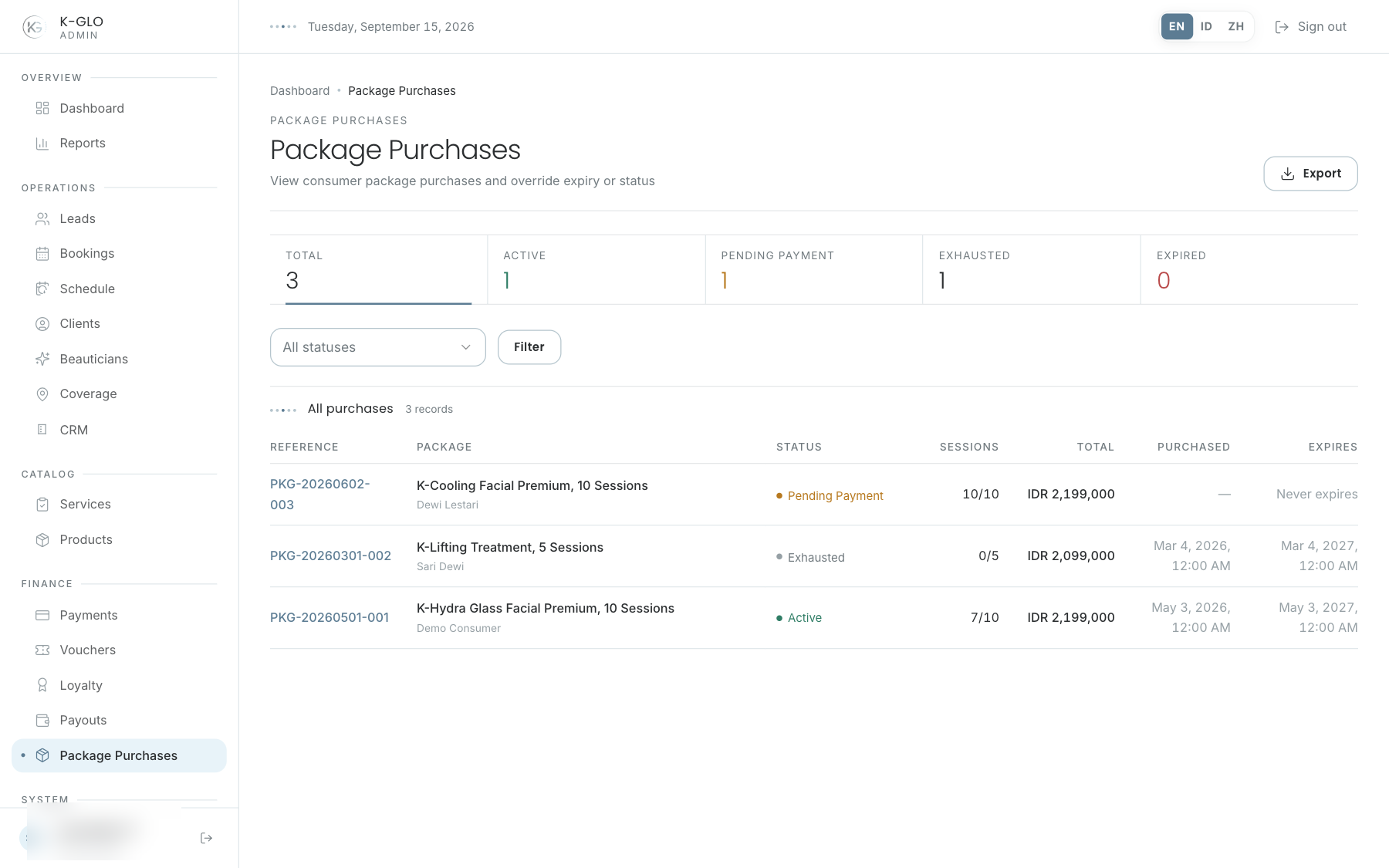1389x868 pixels.
Task: Select the Total summary tab
Action: coord(378,269)
